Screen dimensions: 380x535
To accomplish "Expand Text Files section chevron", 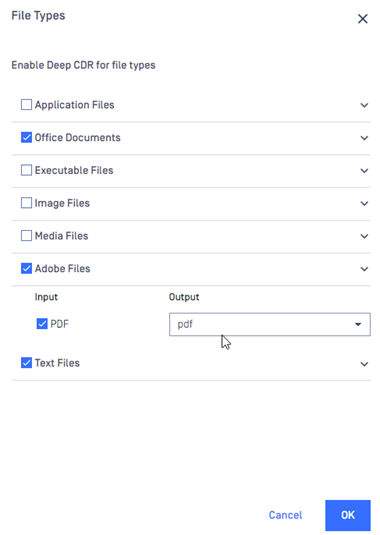I will point(364,364).
